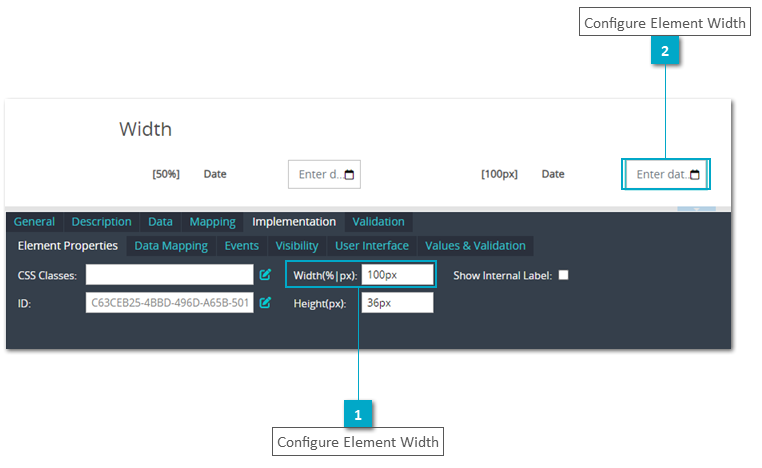Select the Data tab
Viewport: 762px width, 468px height.
tap(160, 222)
